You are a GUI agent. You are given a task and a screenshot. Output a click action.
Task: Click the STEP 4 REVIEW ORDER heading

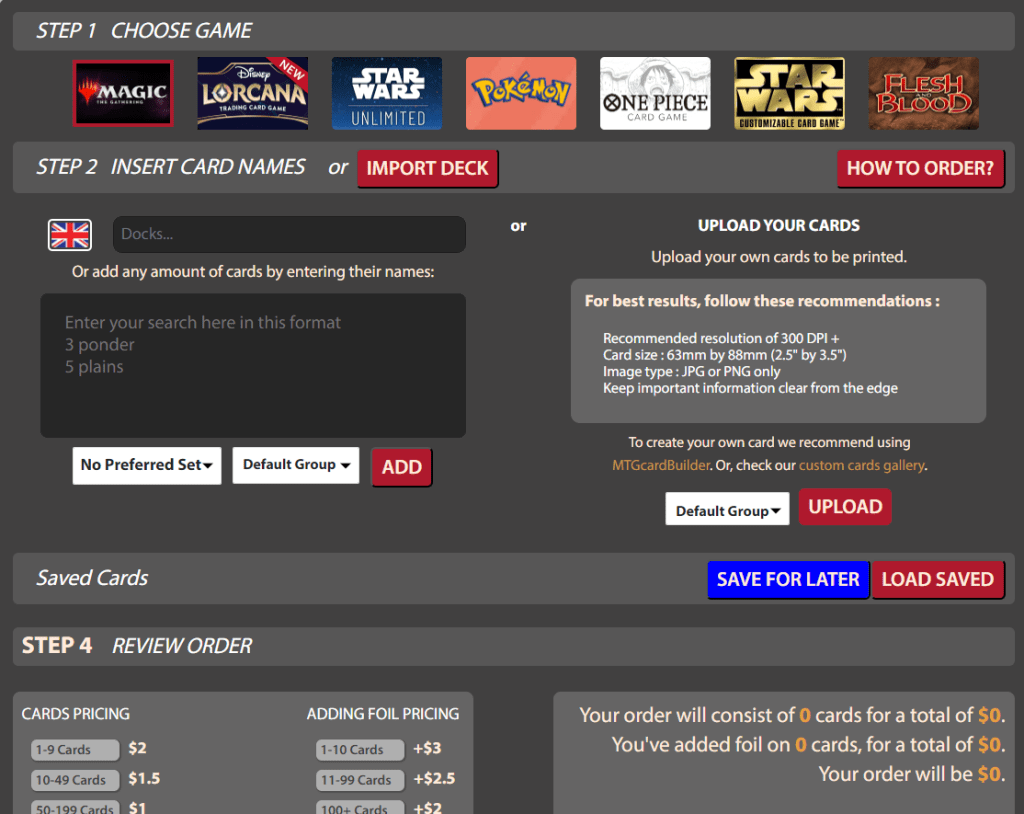(x=136, y=645)
